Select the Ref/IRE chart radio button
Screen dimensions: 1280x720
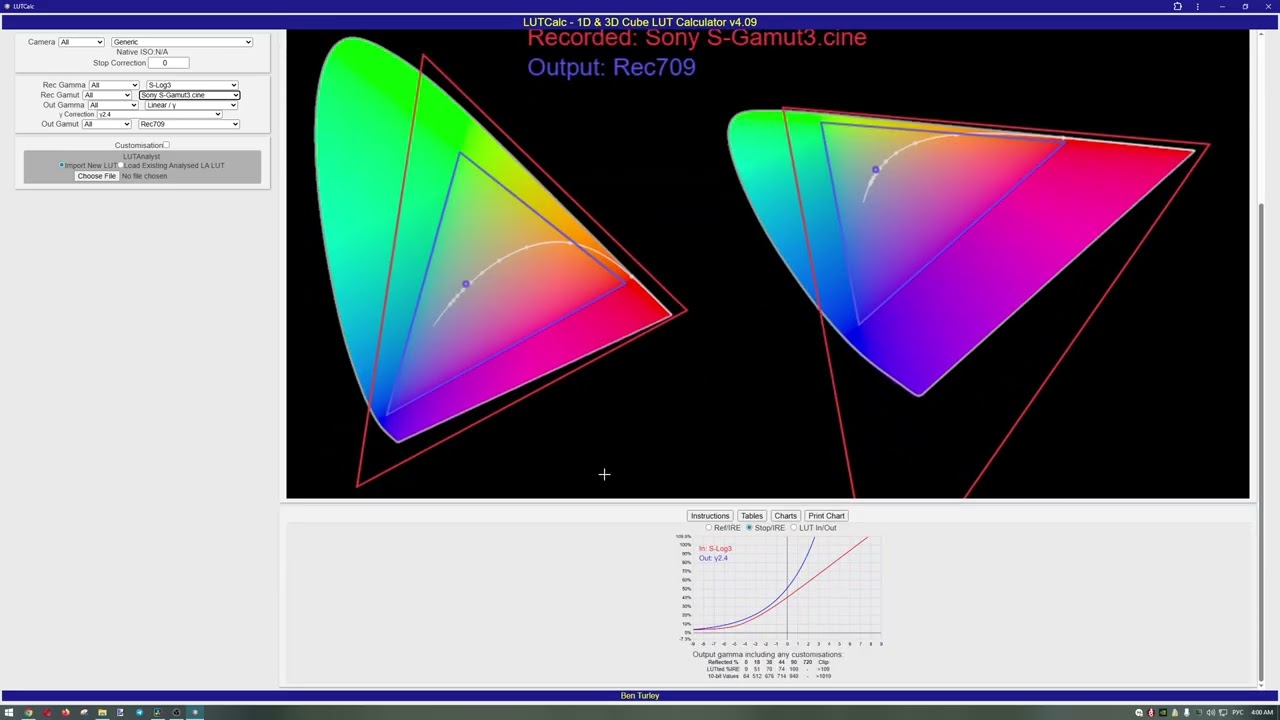click(709, 528)
